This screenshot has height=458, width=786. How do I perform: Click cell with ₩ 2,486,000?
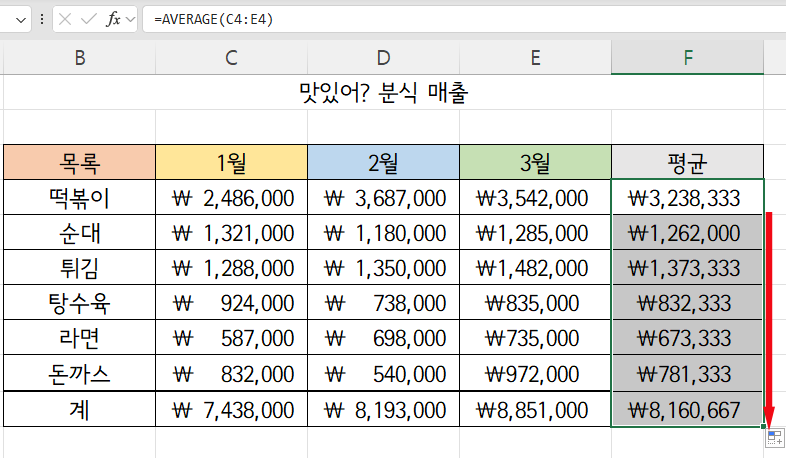coord(231,197)
